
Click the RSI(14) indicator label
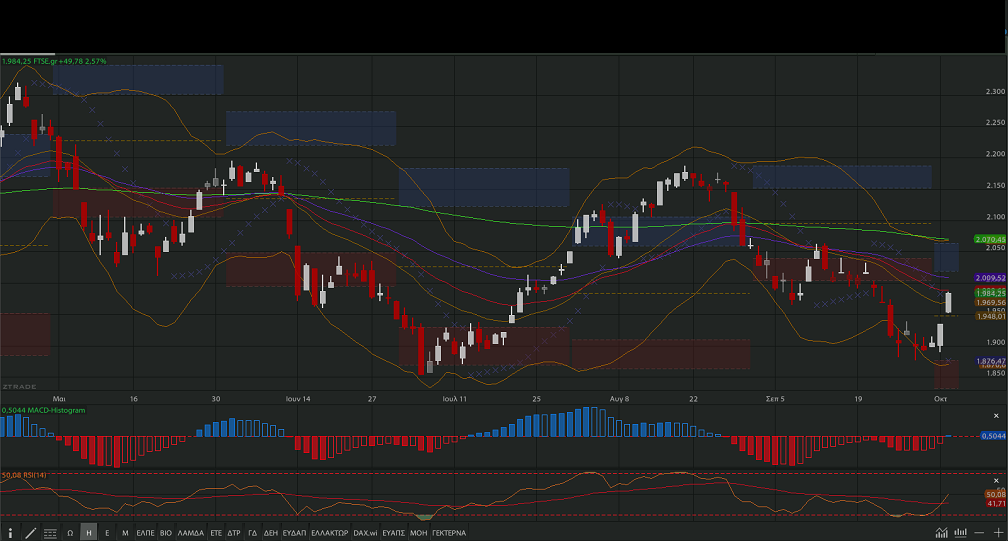[24, 475]
